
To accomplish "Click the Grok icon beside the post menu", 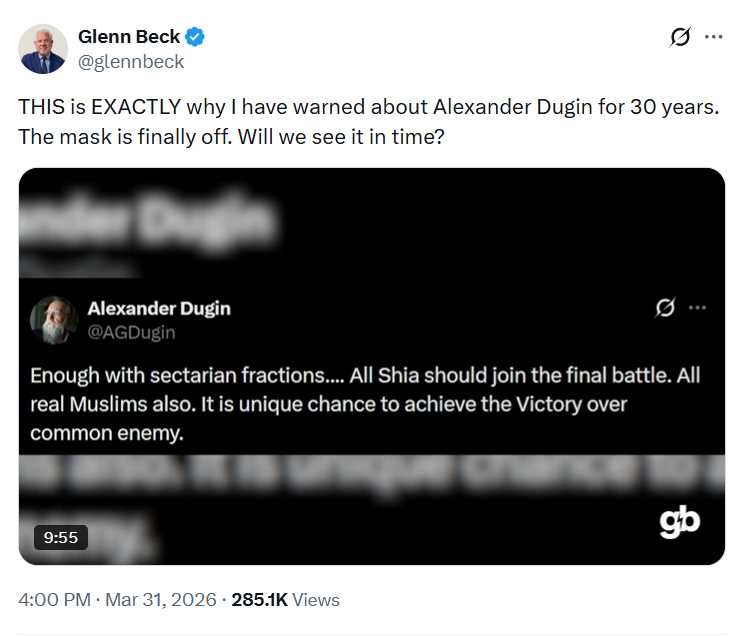I will click(x=680, y=37).
